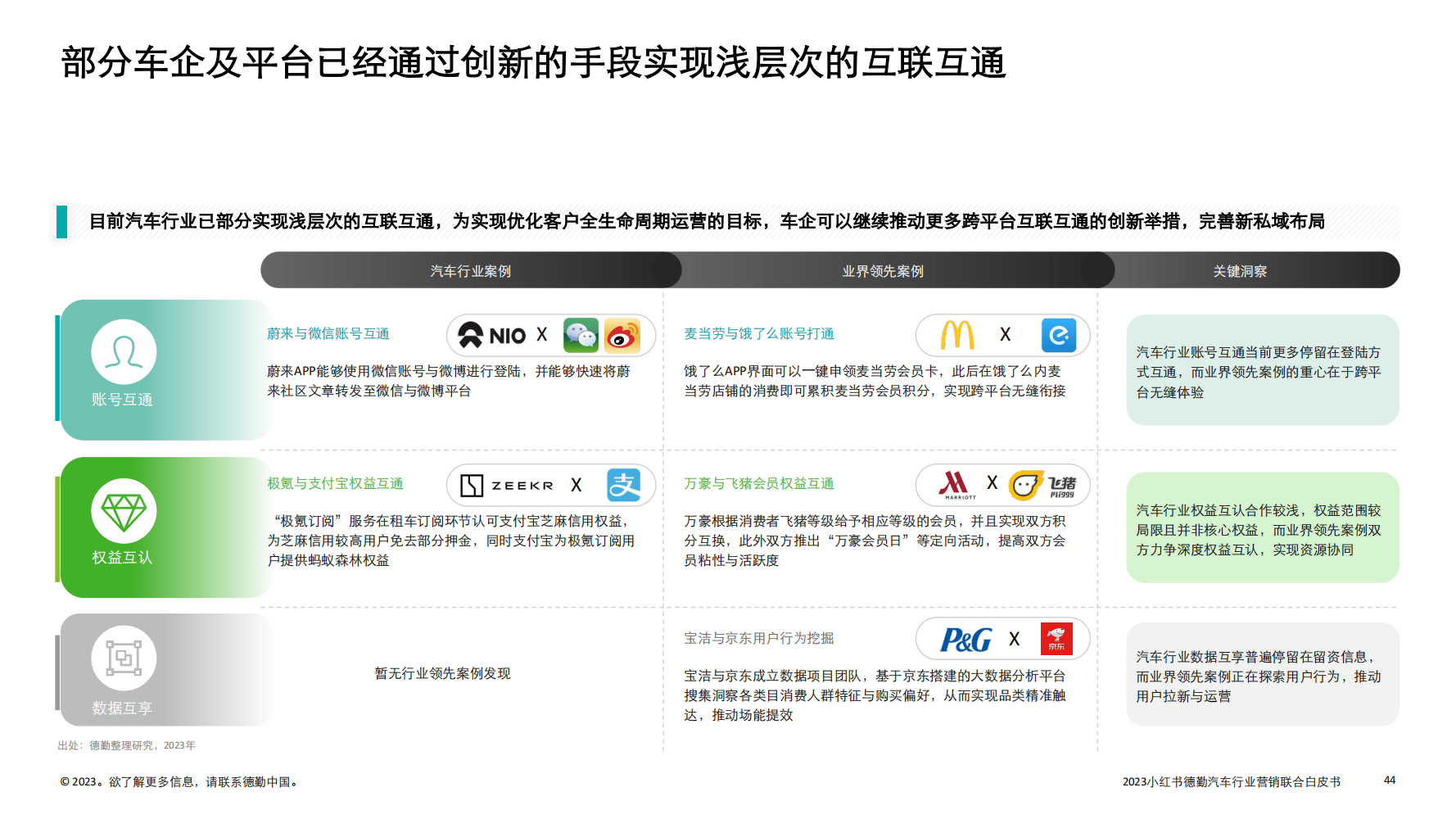
Task: Click the 数据互享 category label
Action: coord(122,708)
